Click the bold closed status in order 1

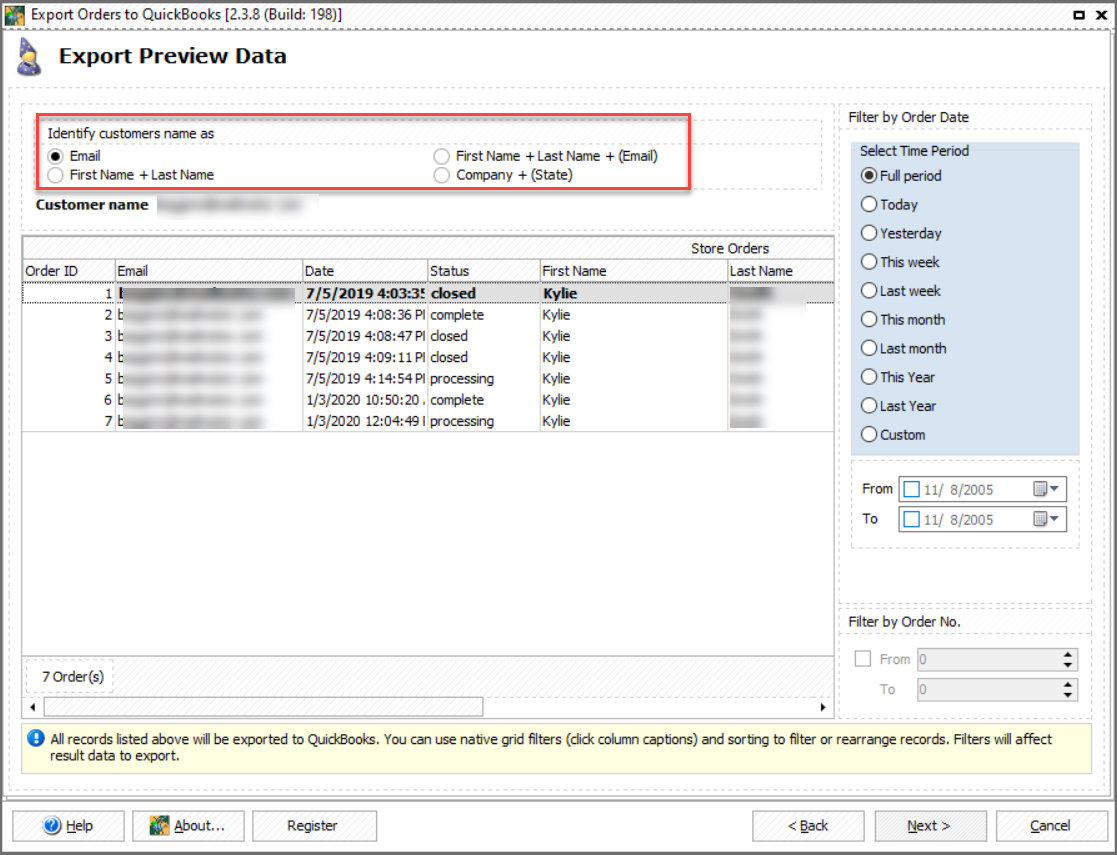coord(453,293)
